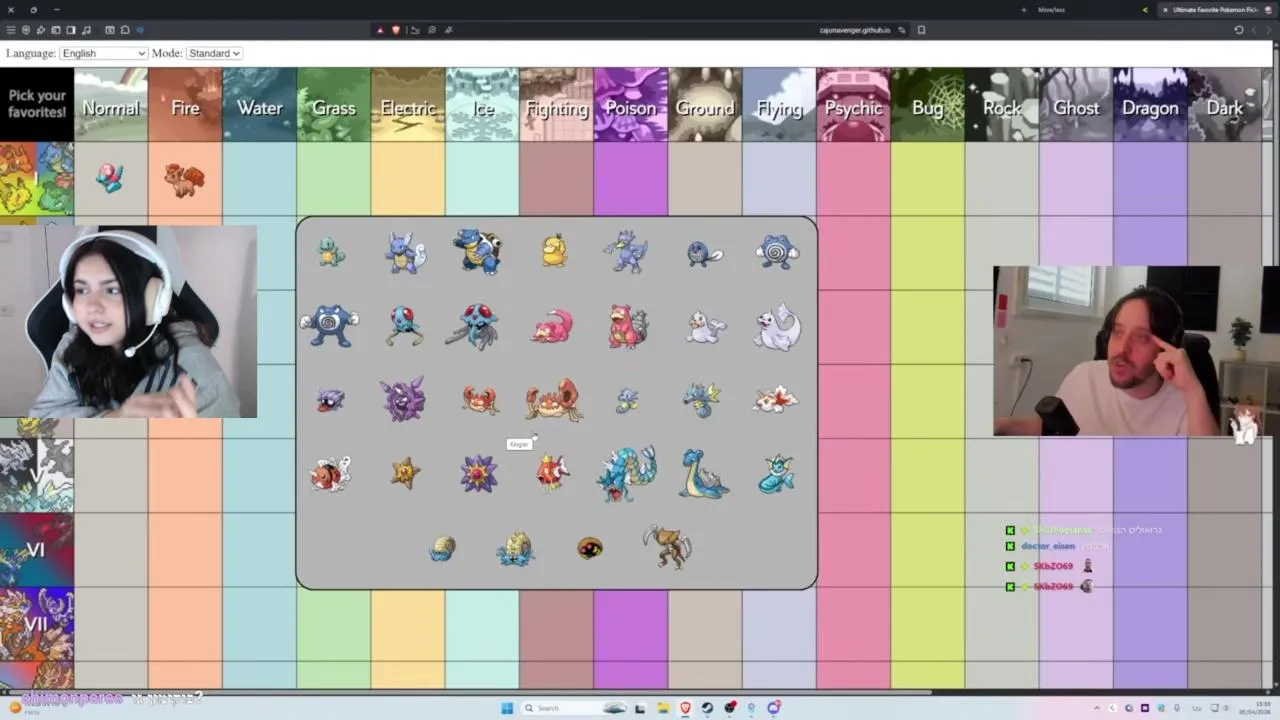Pick Poliwag sprite
The width and height of the screenshot is (1280, 720).
[x=703, y=253]
